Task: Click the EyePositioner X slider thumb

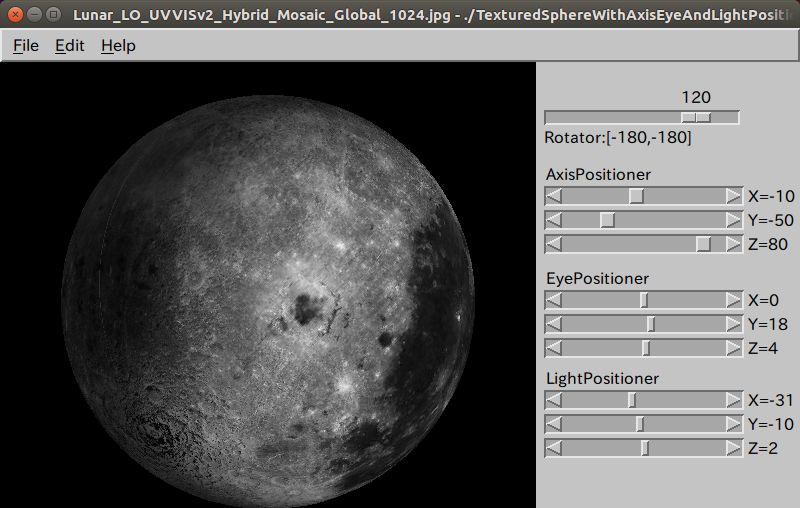Action: coord(644,300)
